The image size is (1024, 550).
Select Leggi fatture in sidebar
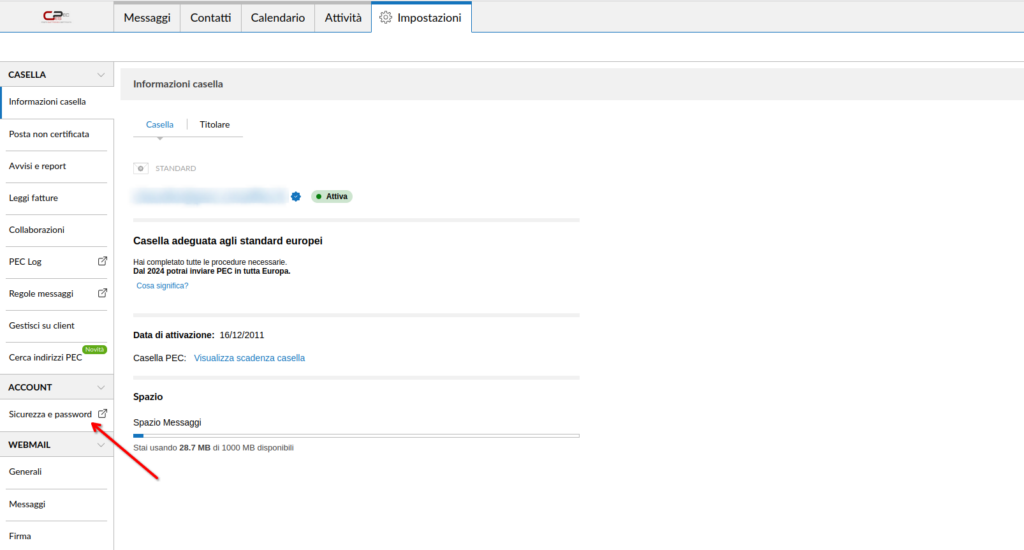click(33, 198)
